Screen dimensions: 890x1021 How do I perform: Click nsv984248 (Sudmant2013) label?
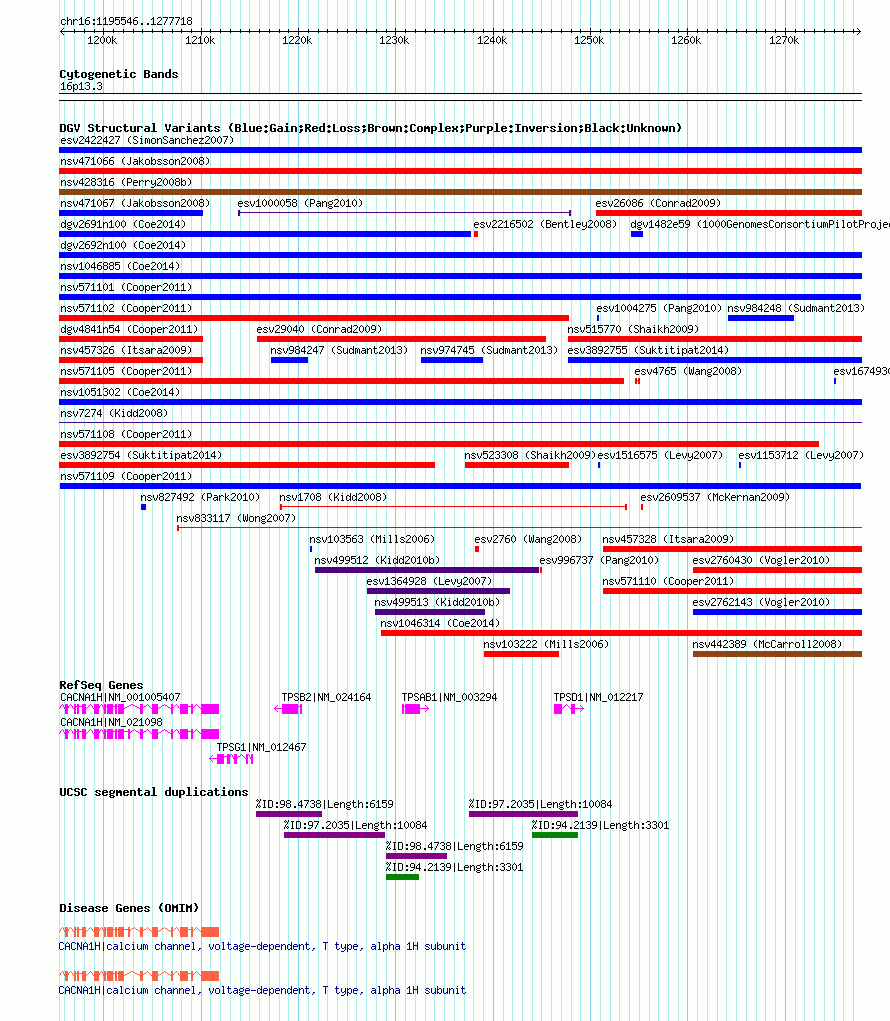796,307
